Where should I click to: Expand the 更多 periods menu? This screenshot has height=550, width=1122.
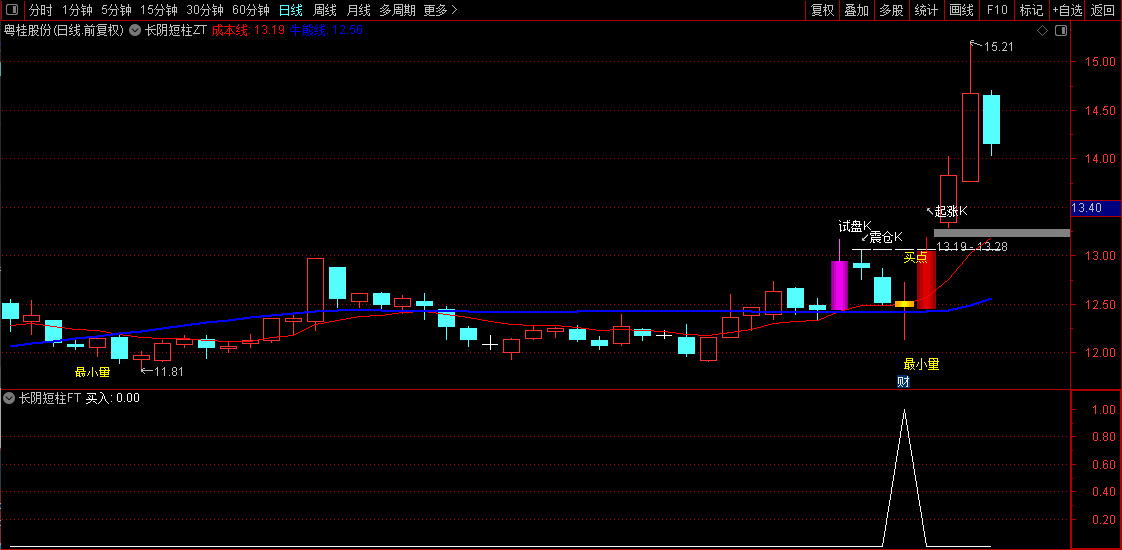point(440,10)
